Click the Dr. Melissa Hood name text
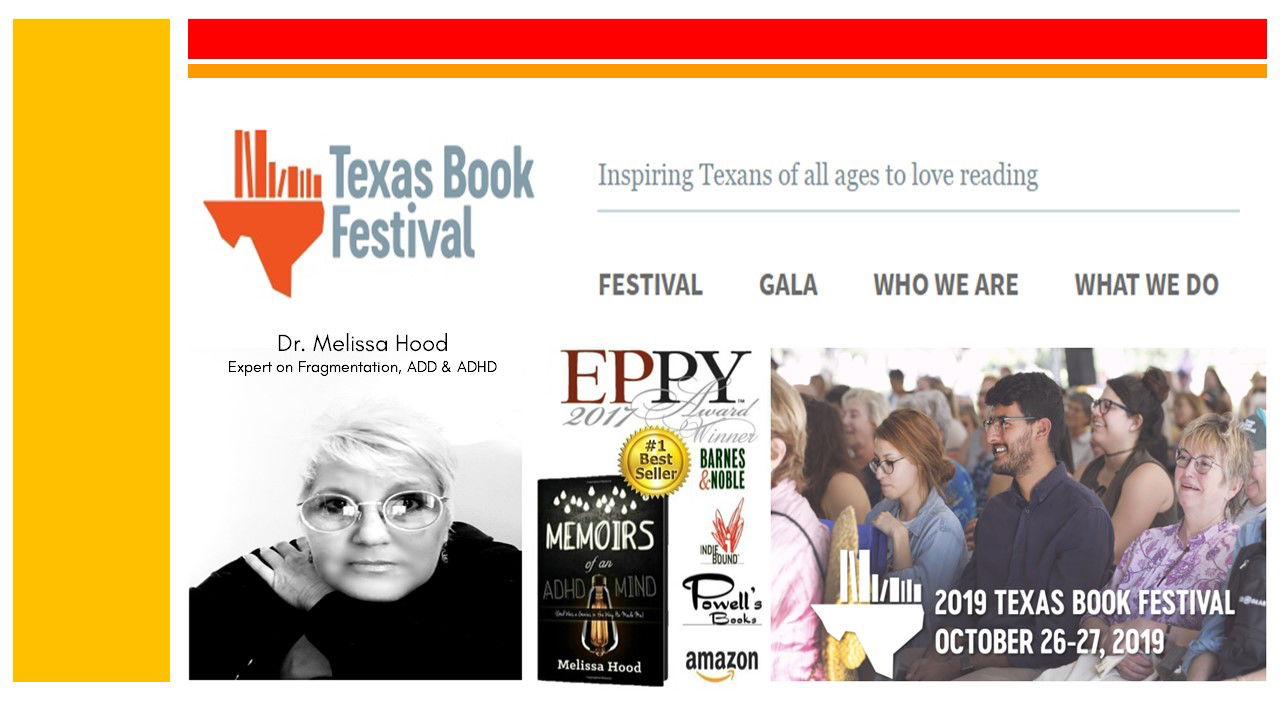Screen dimensions: 1280x720 (362, 344)
